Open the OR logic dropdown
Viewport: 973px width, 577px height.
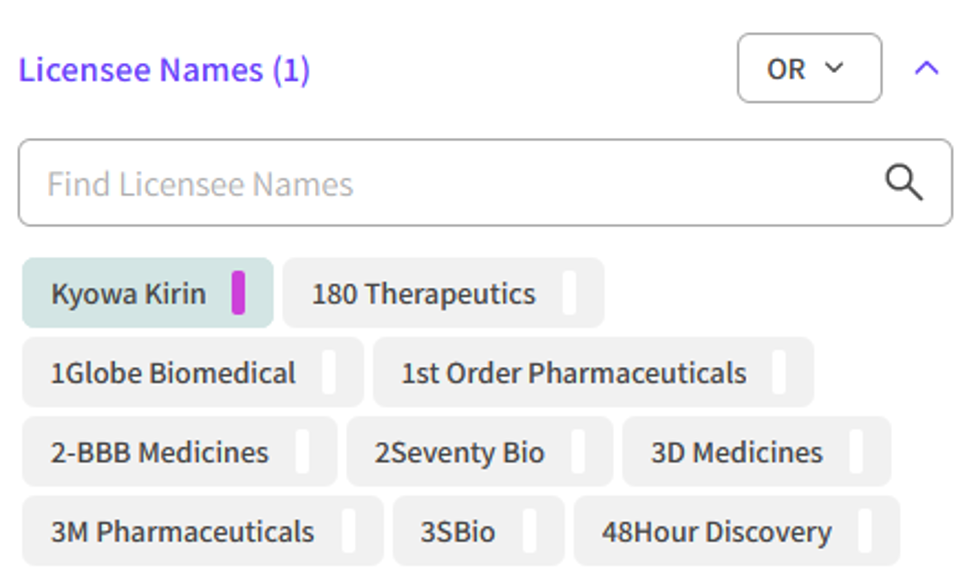pyautogui.click(x=808, y=68)
